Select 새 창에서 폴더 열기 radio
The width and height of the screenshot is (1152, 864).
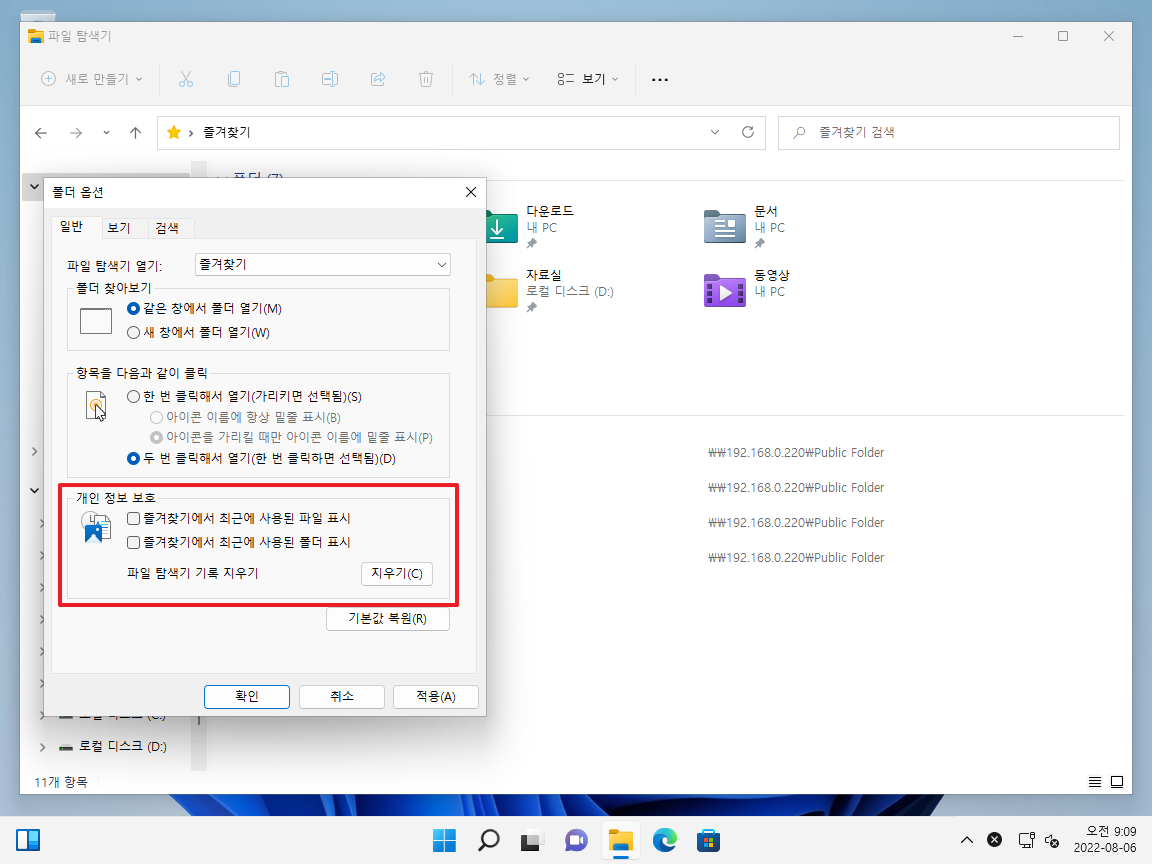(133, 333)
